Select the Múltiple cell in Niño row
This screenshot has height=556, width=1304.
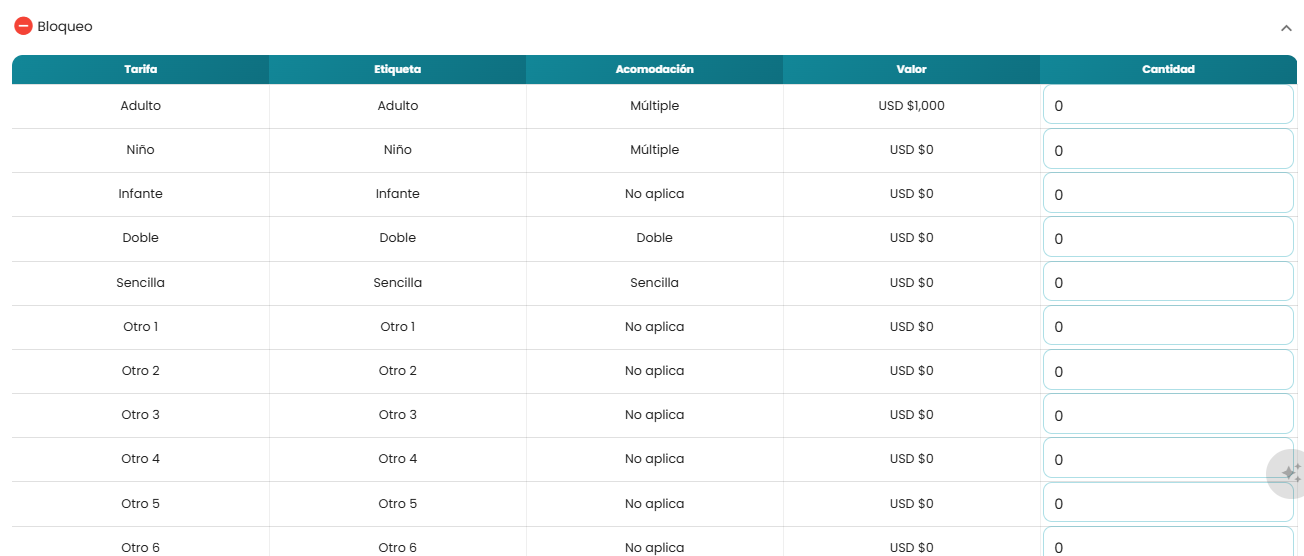655,150
